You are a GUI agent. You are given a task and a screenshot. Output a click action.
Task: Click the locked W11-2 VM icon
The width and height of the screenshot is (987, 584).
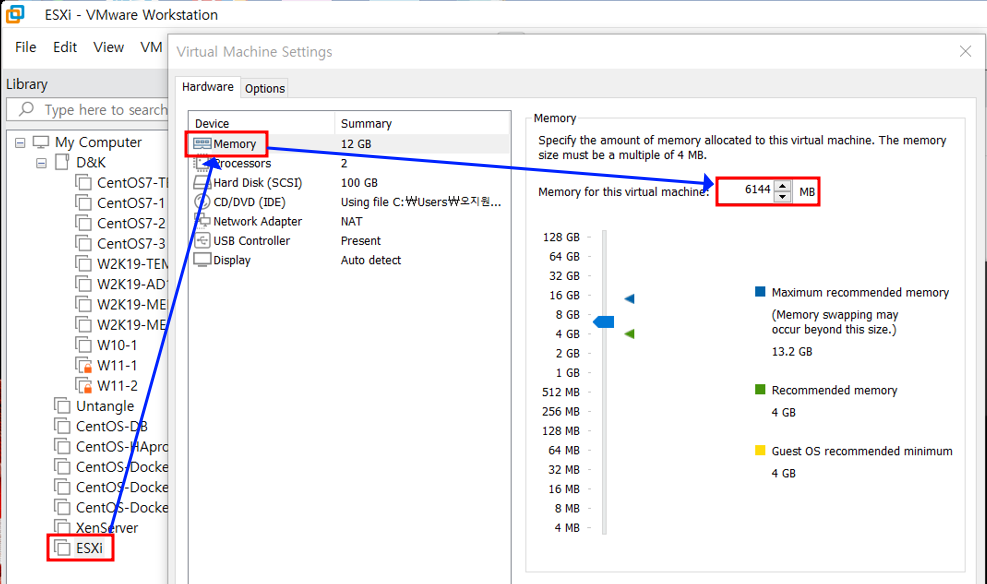83,385
